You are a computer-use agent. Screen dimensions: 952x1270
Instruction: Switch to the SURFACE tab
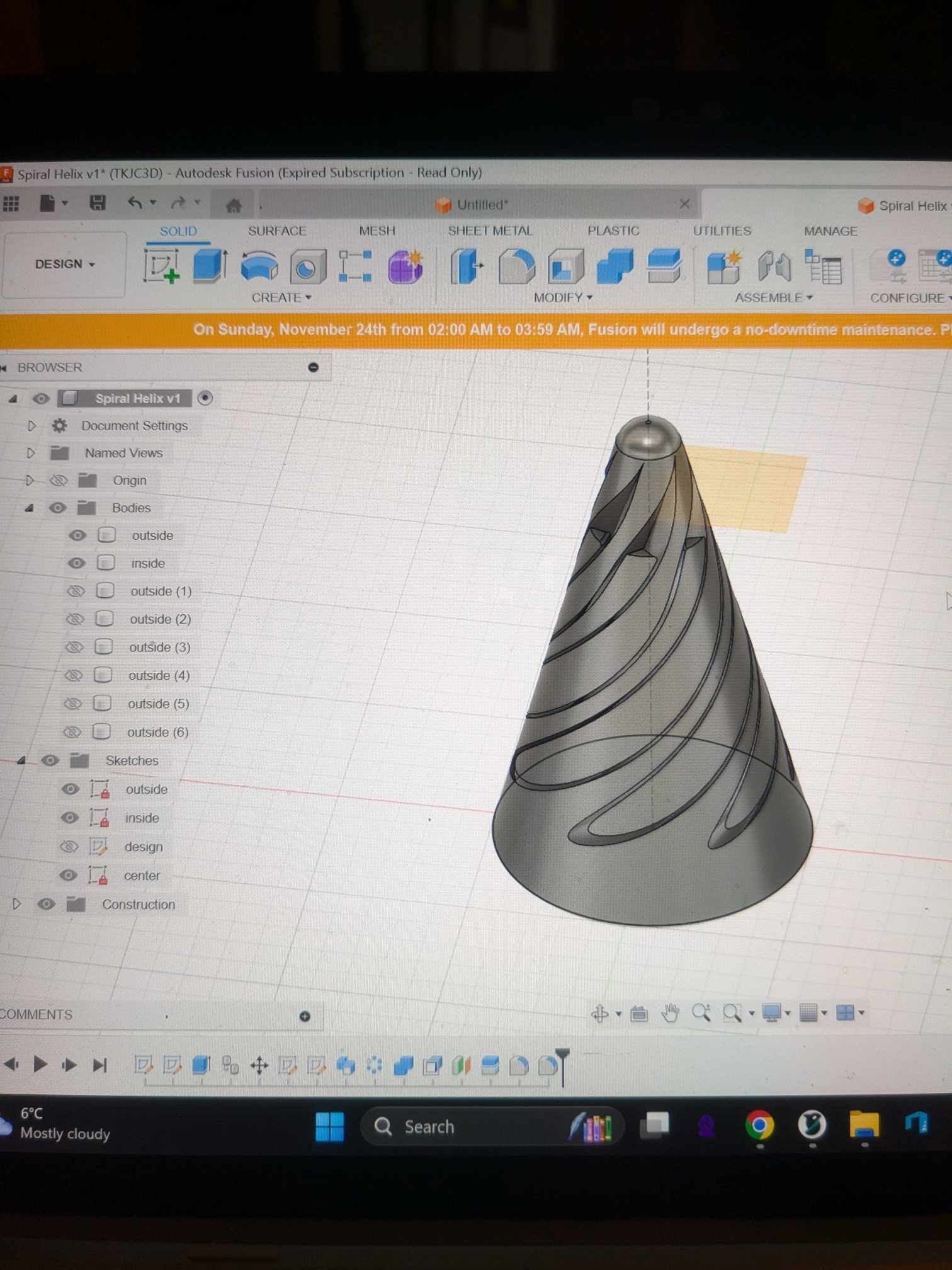click(277, 231)
